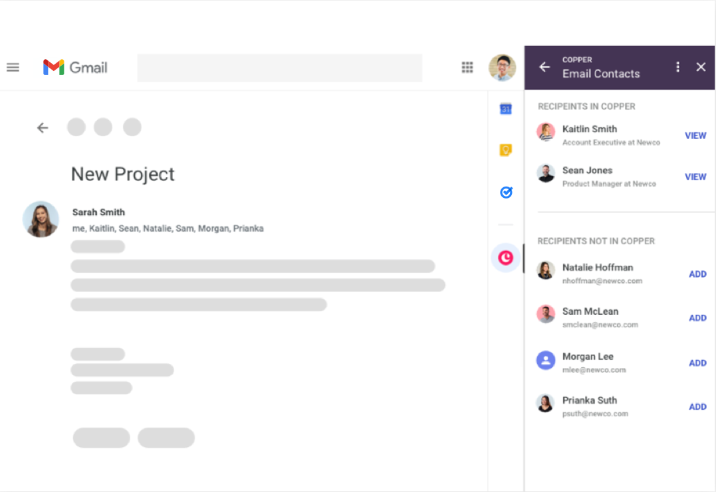Add Natalie Hoffman to Copper

tap(698, 274)
